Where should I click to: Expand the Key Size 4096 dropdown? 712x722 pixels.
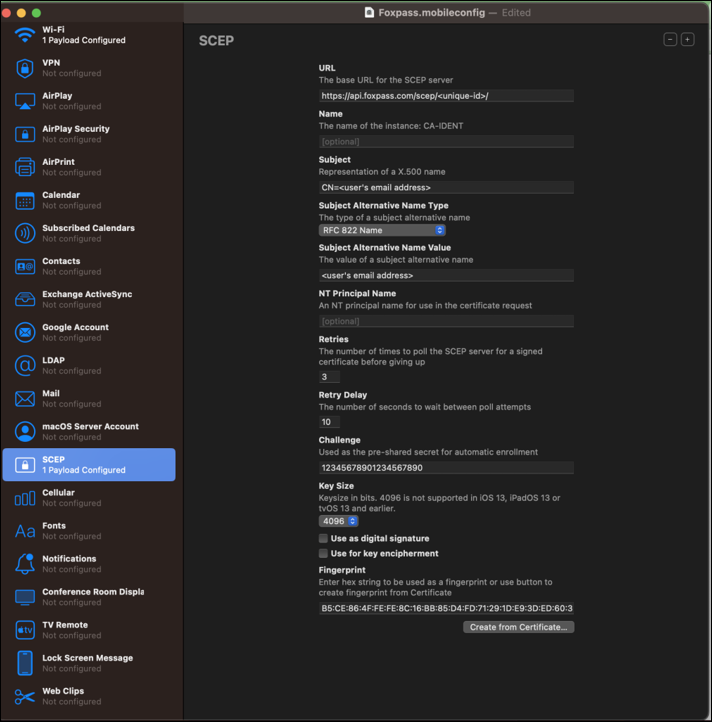338,521
